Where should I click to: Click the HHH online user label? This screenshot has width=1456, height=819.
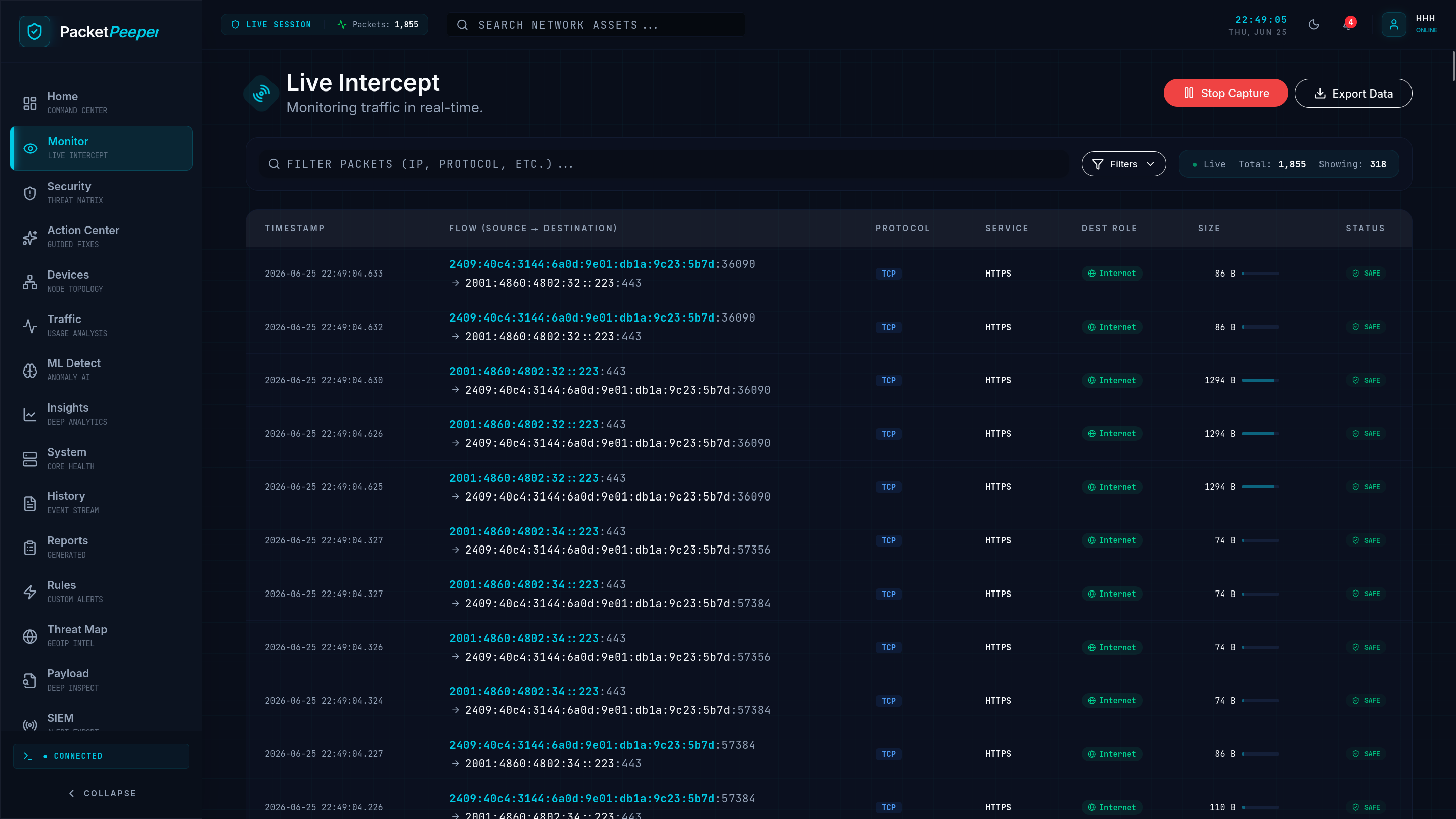coord(1426,24)
